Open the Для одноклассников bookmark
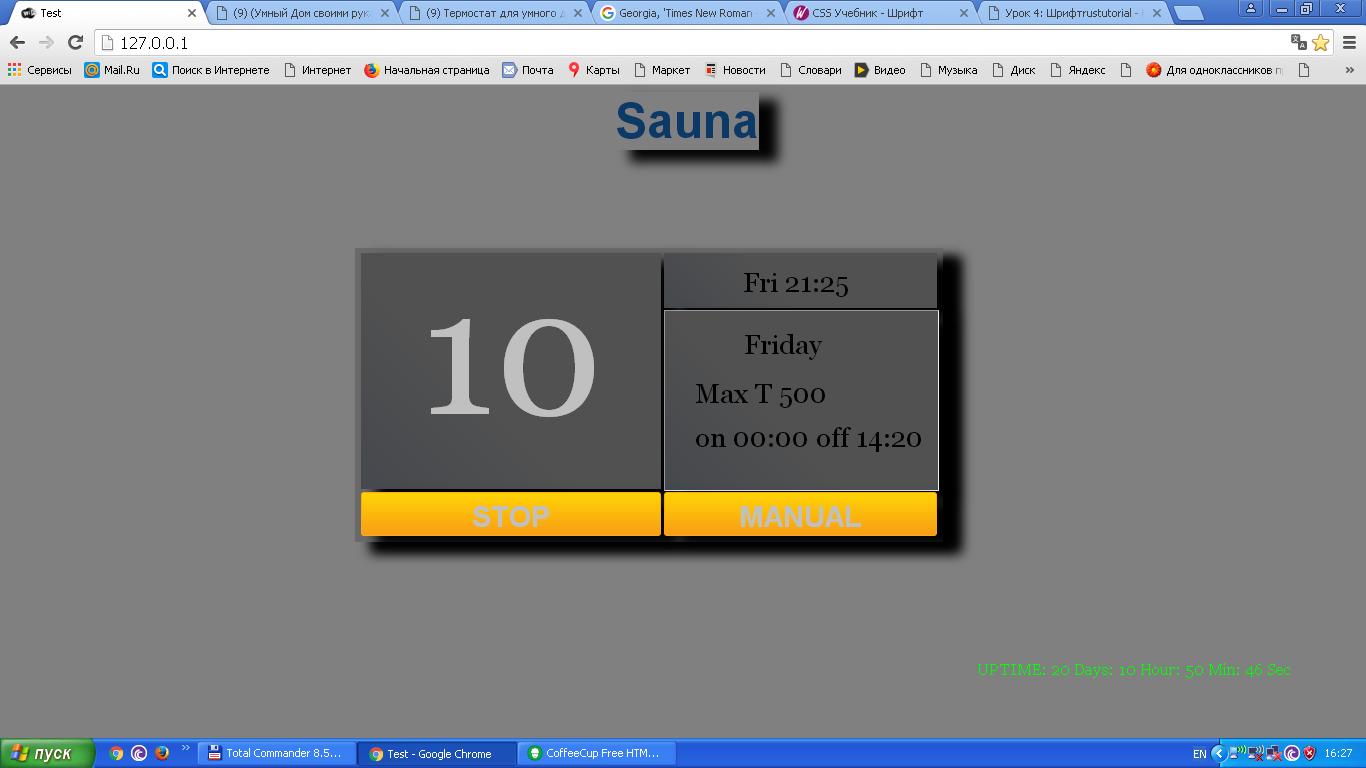The image size is (1366, 768). coord(1215,70)
